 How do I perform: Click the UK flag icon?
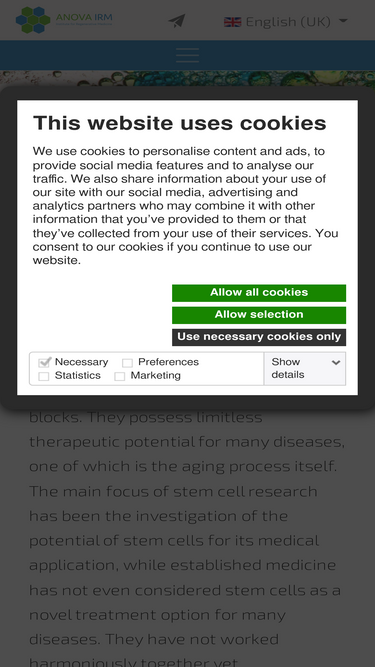pyautogui.click(x=233, y=22)
